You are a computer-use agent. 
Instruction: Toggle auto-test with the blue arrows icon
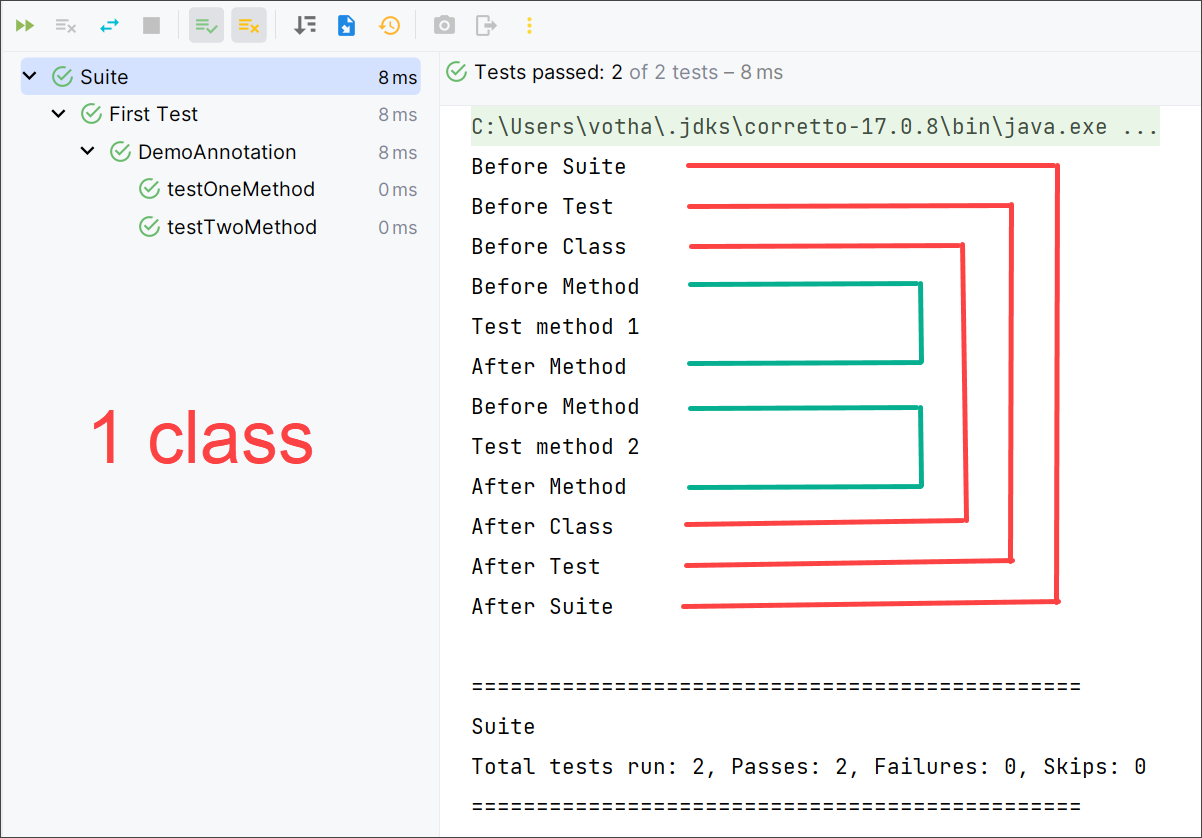109,25
